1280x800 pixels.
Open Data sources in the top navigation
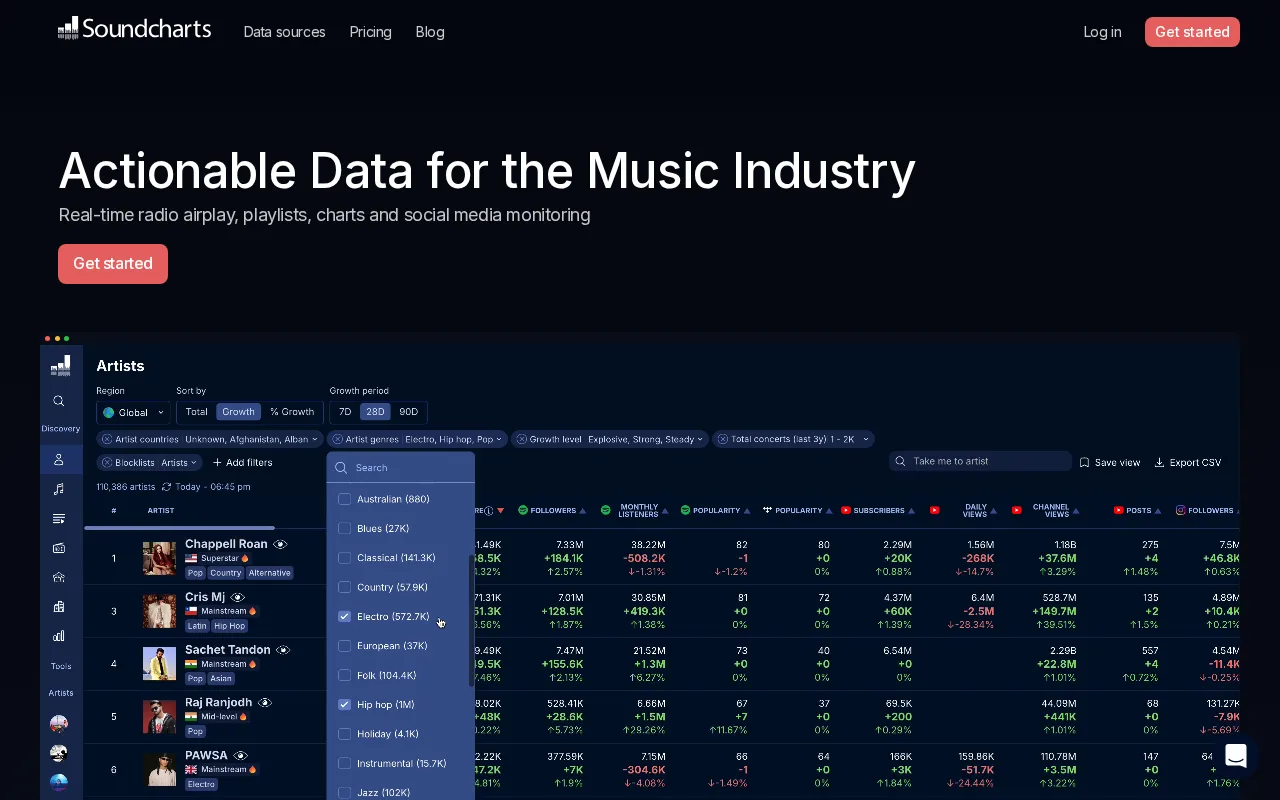(284, 32)
